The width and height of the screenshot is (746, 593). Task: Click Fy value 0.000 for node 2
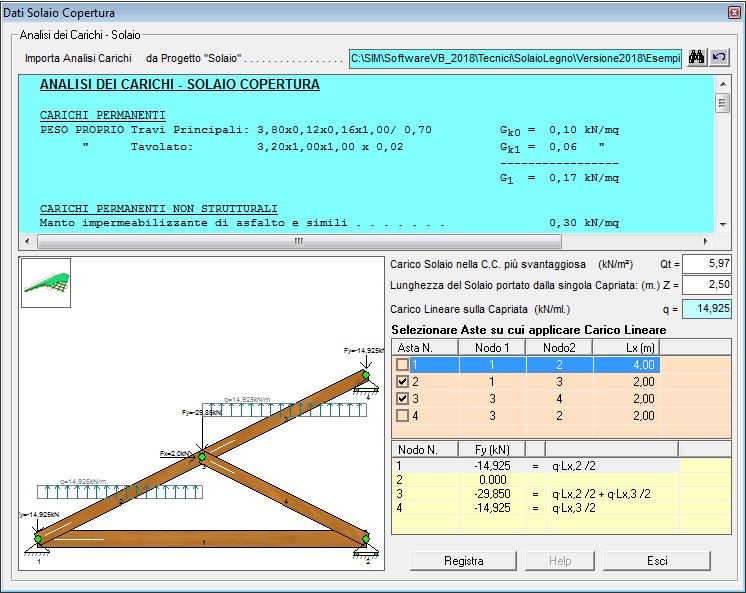tap(493, 480)
